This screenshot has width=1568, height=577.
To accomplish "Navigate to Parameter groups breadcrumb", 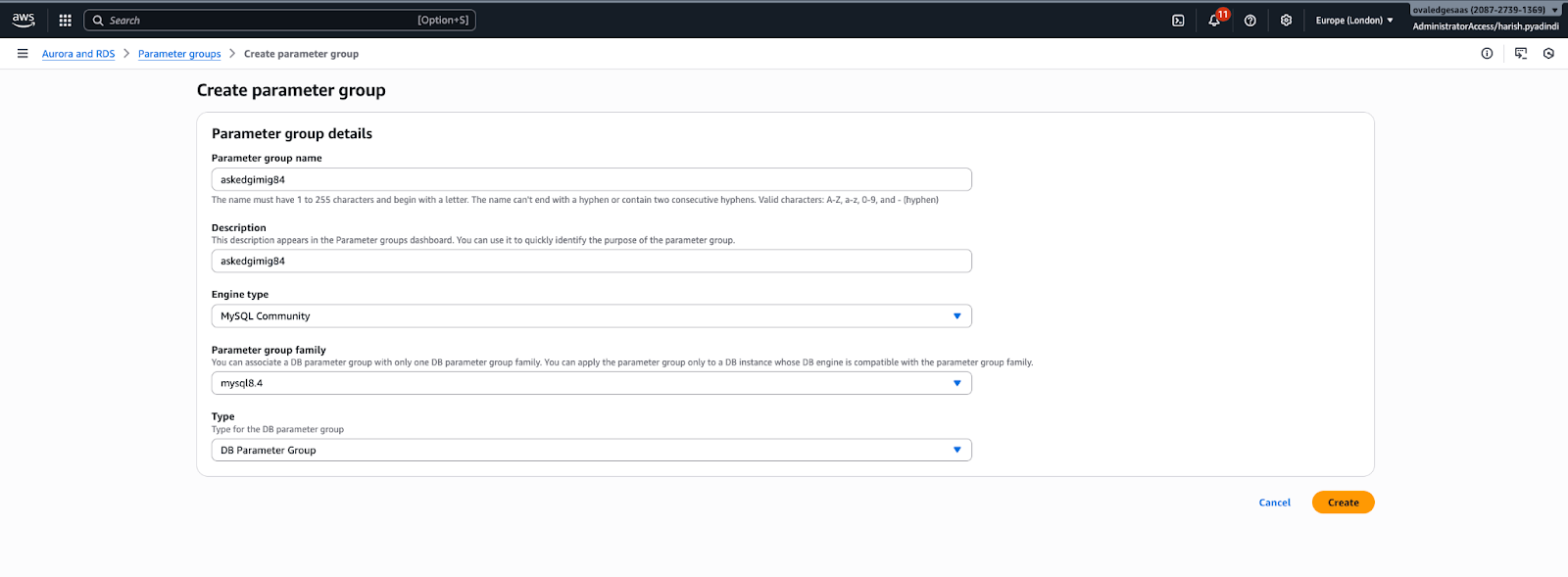I will coord(179,54).
